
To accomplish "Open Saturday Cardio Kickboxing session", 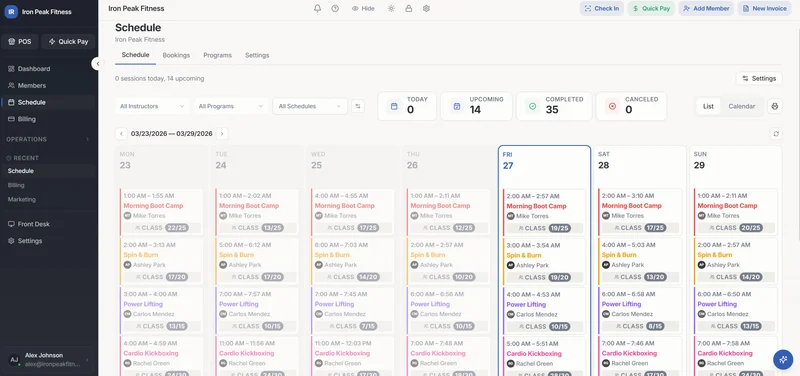I will coord(640,356).
